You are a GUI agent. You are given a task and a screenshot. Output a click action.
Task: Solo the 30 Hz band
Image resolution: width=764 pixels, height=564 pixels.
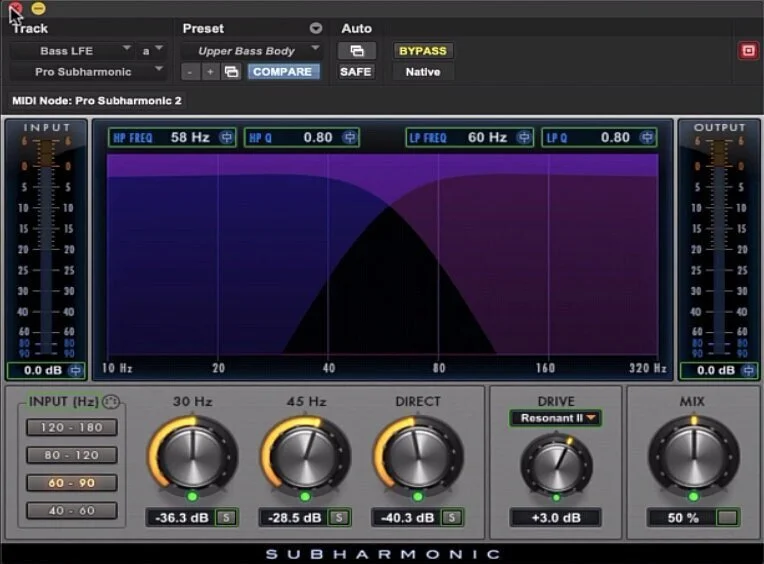226,517
